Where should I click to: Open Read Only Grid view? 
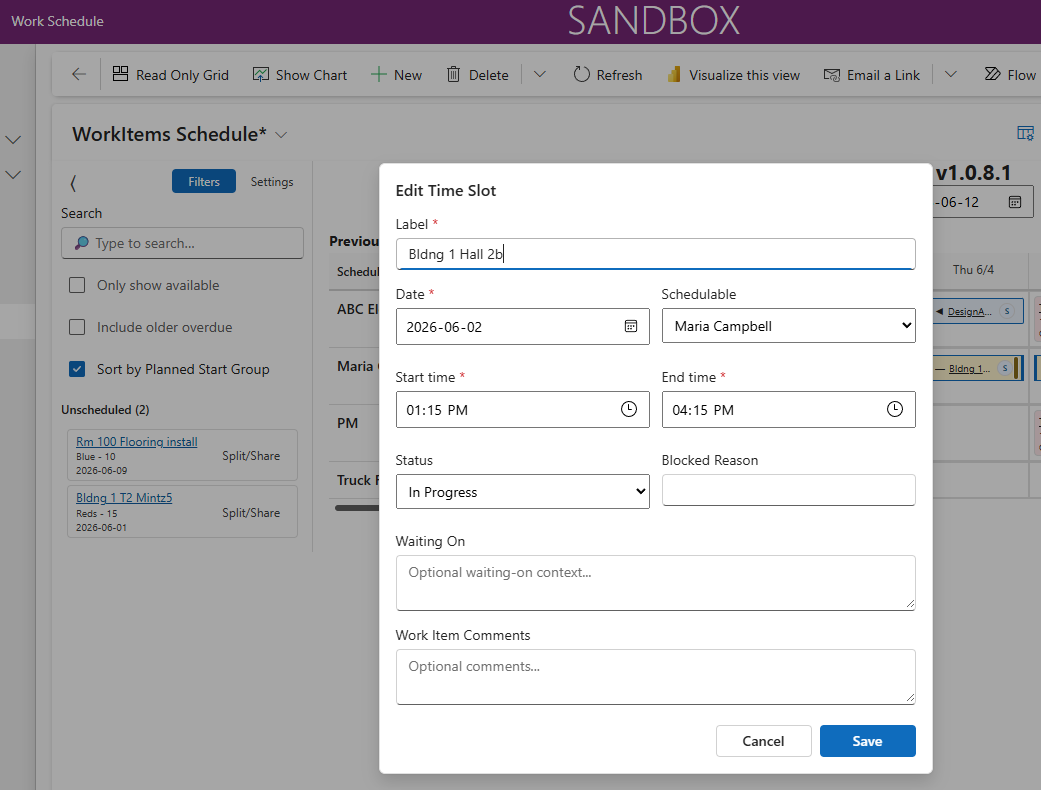(171, 75)
